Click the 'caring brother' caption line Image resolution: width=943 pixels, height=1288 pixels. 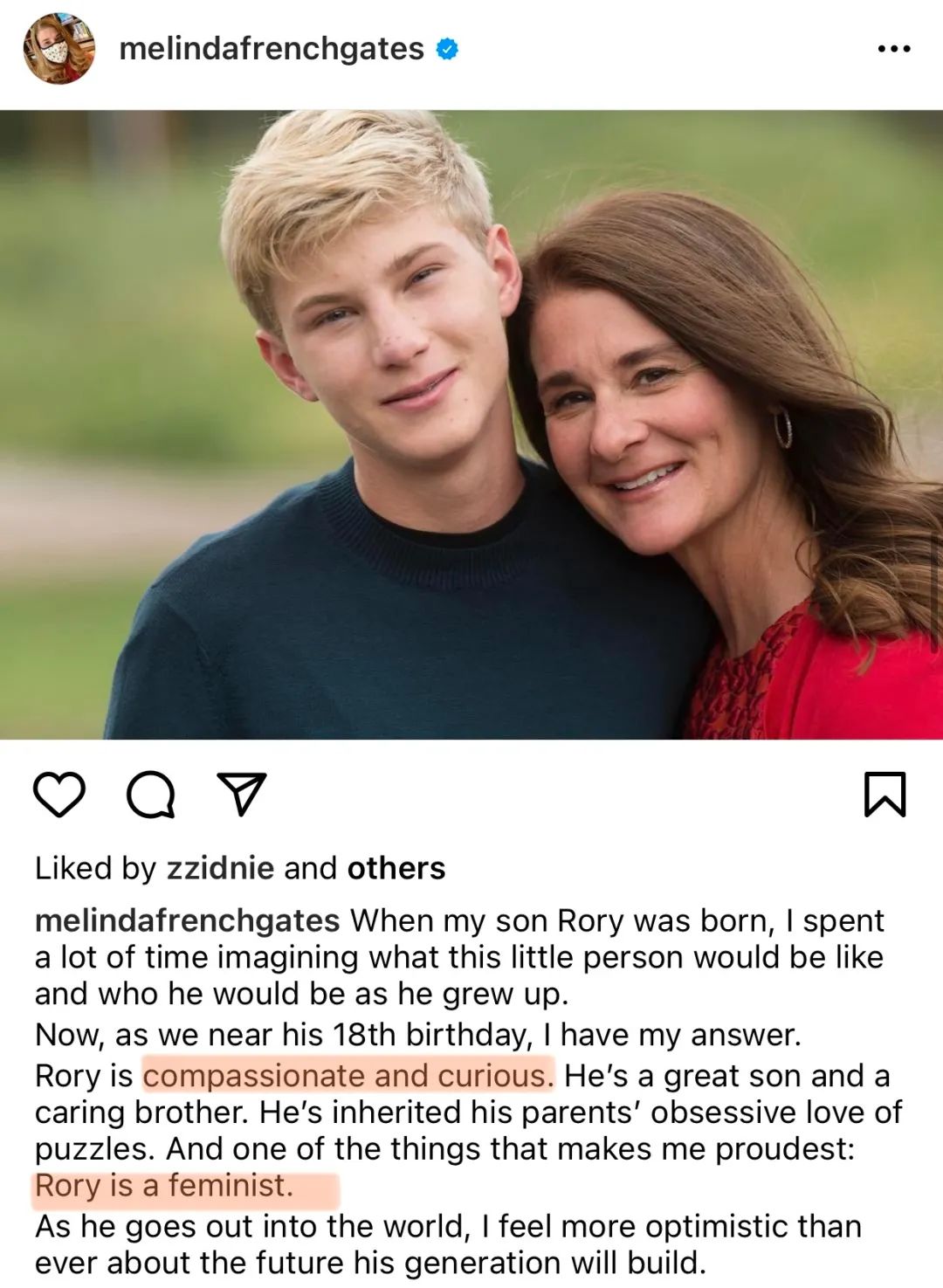click(x=468, y=1112)
